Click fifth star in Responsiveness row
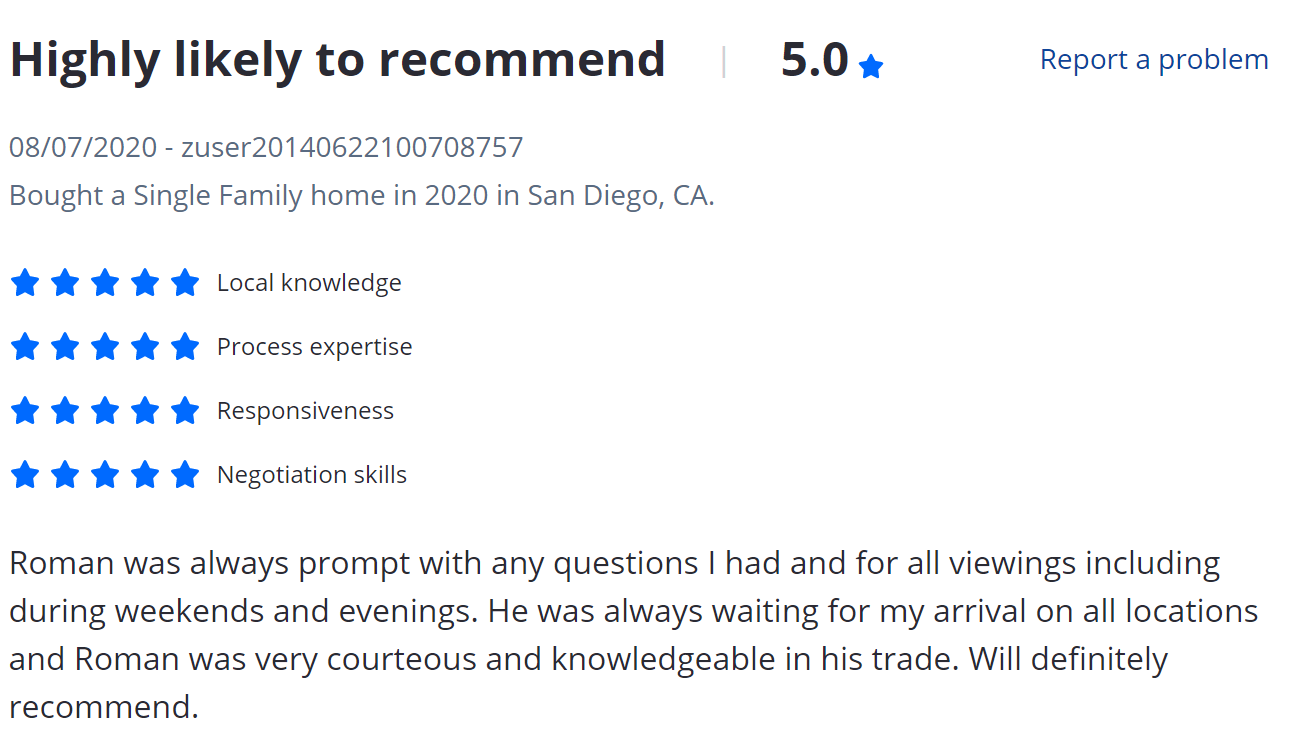The image size is (1308, 756). pos(185,411)
